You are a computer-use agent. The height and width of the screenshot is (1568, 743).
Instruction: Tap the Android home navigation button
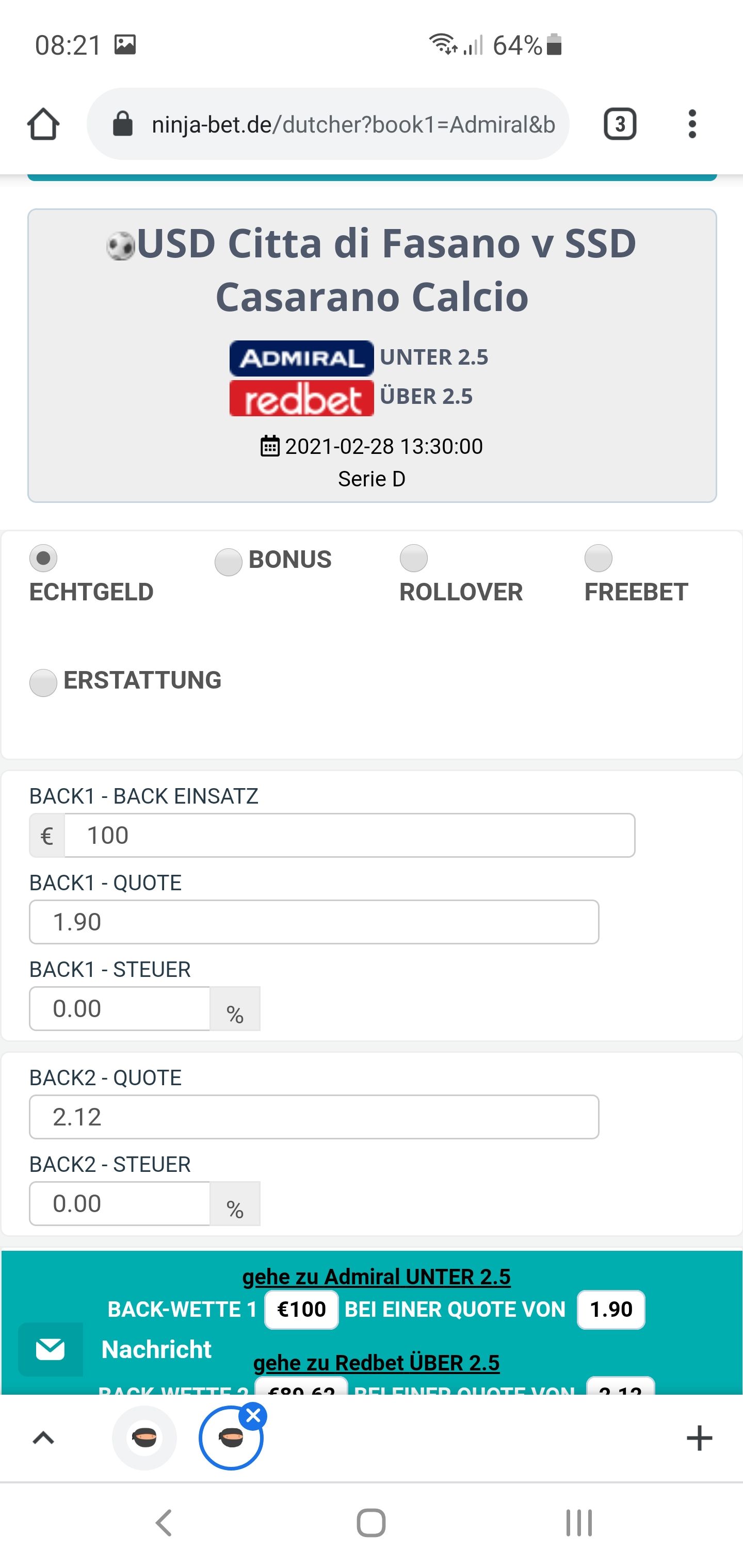pos(371,1523)
